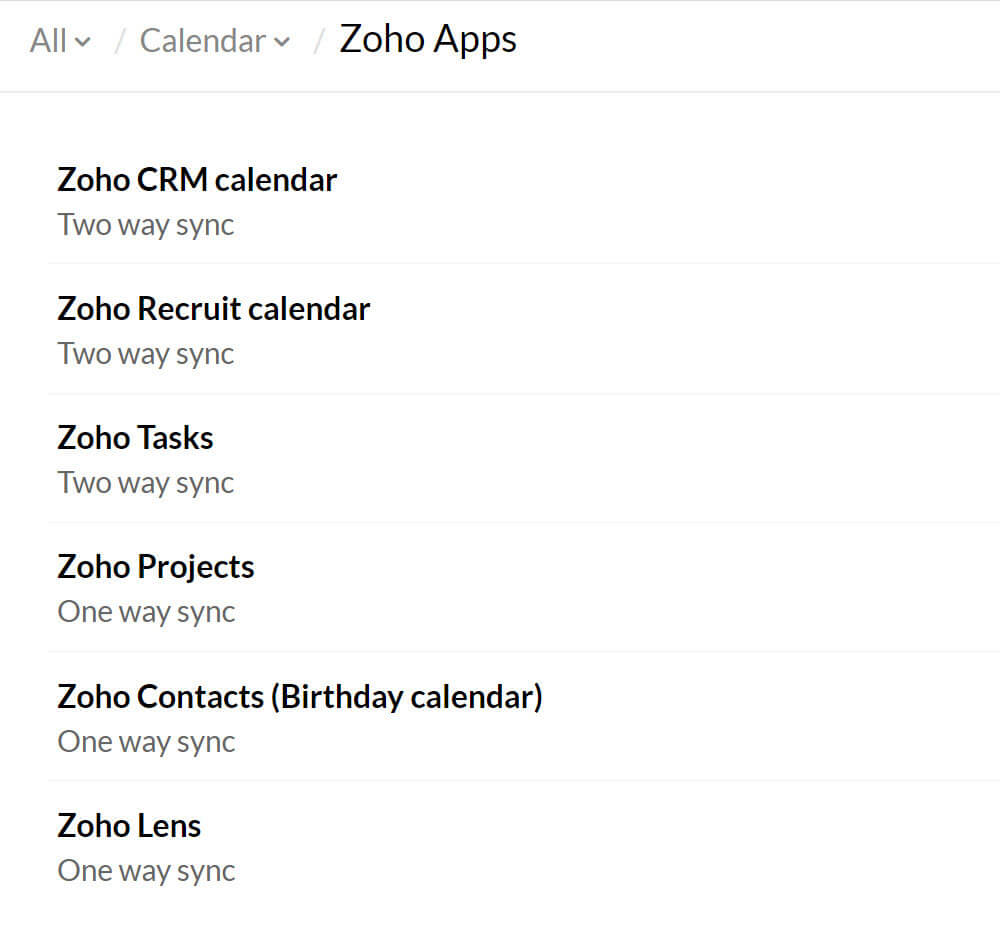
Task: Click the slash separator before Zoho Apps
Action: [320, 42]
